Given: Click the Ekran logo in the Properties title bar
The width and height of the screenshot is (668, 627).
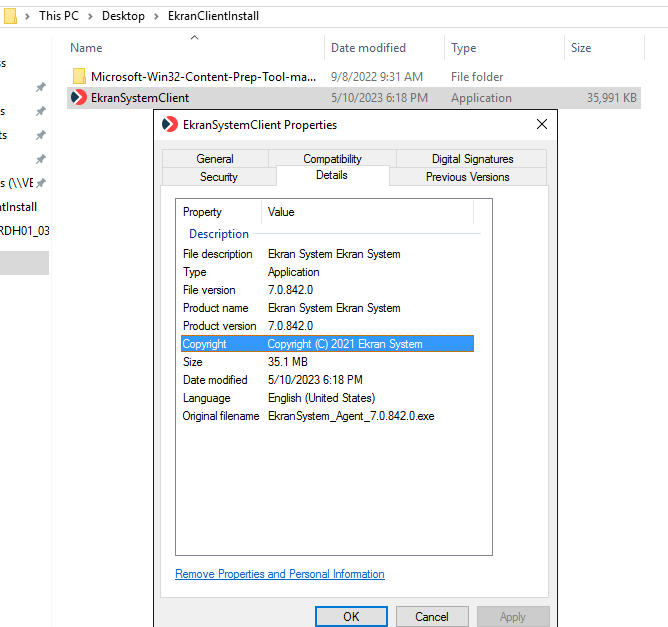Looking at the screenshot, I should coord(171,125).
